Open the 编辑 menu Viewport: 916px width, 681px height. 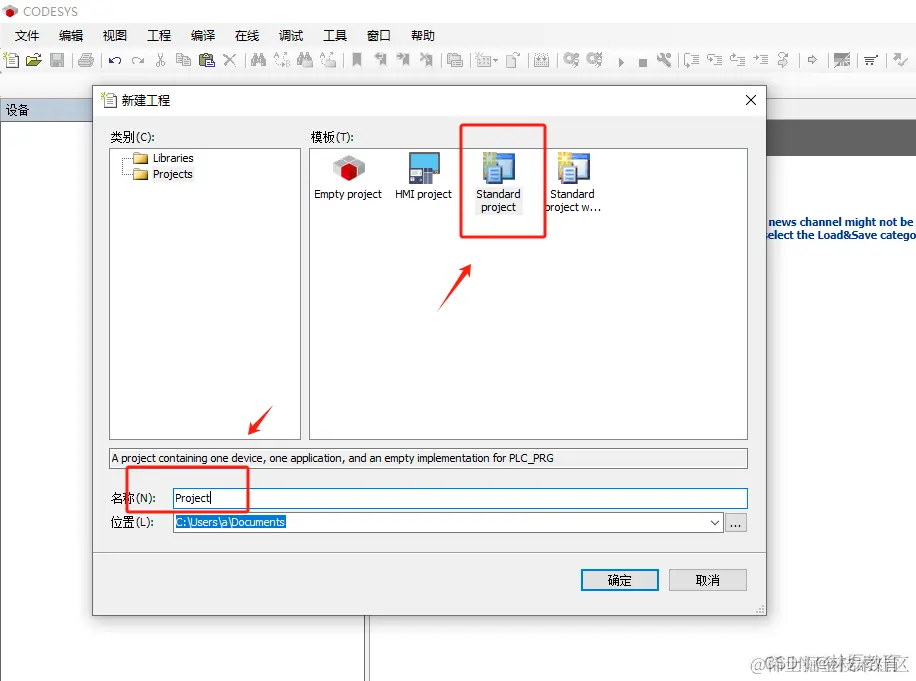click(x=71, y=36)
